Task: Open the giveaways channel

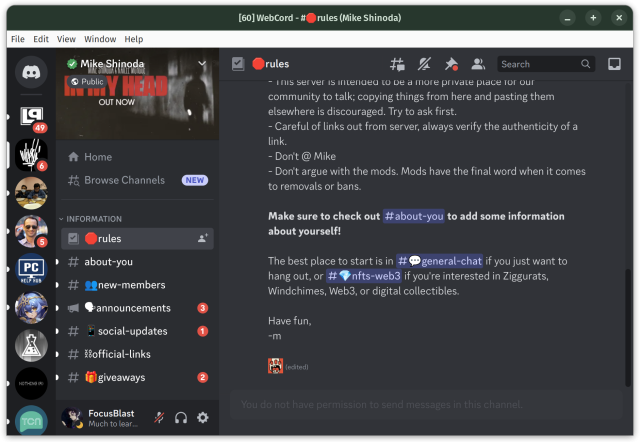Action: point(137,378)
